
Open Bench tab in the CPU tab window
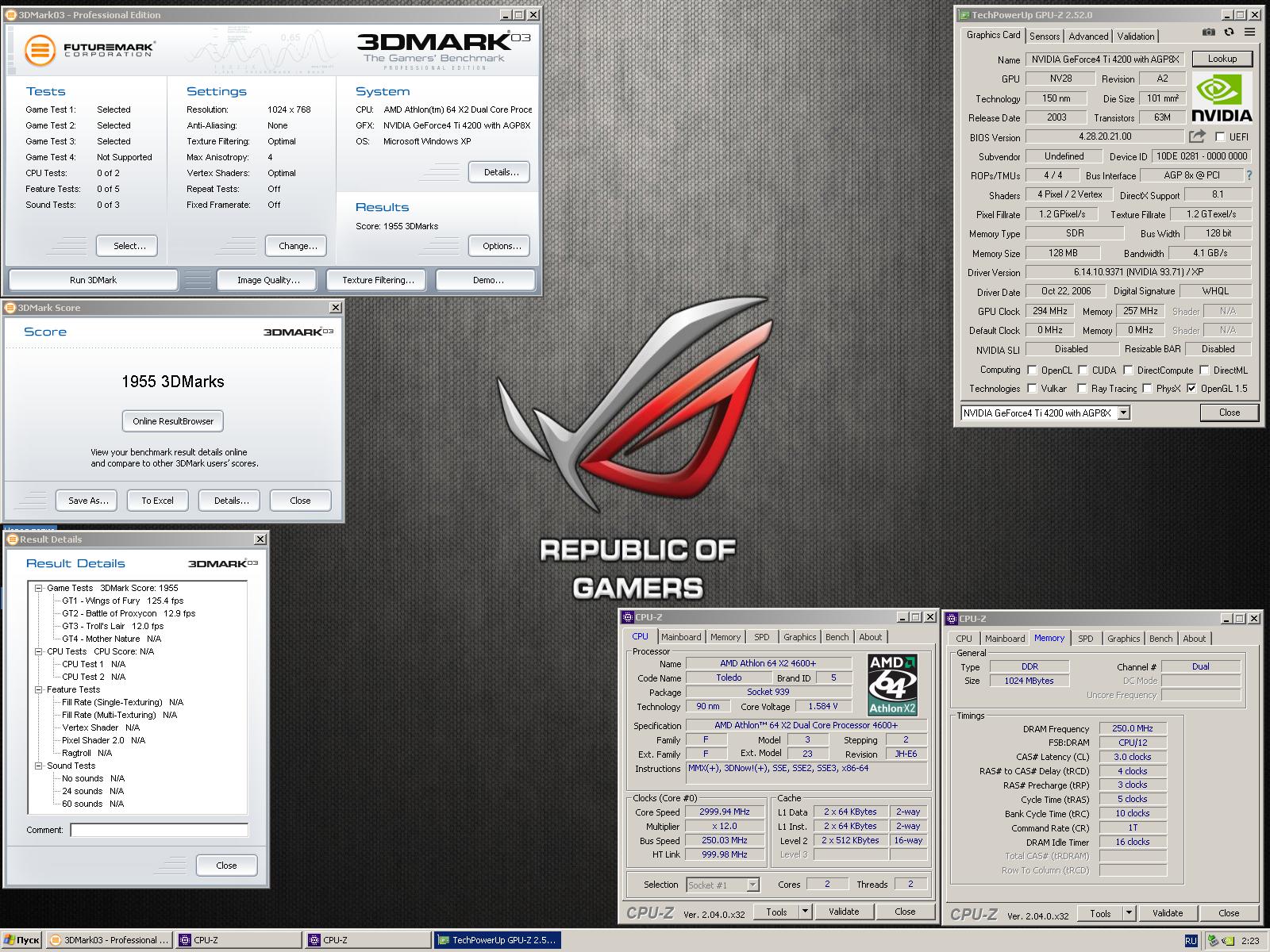pos(837,637)
